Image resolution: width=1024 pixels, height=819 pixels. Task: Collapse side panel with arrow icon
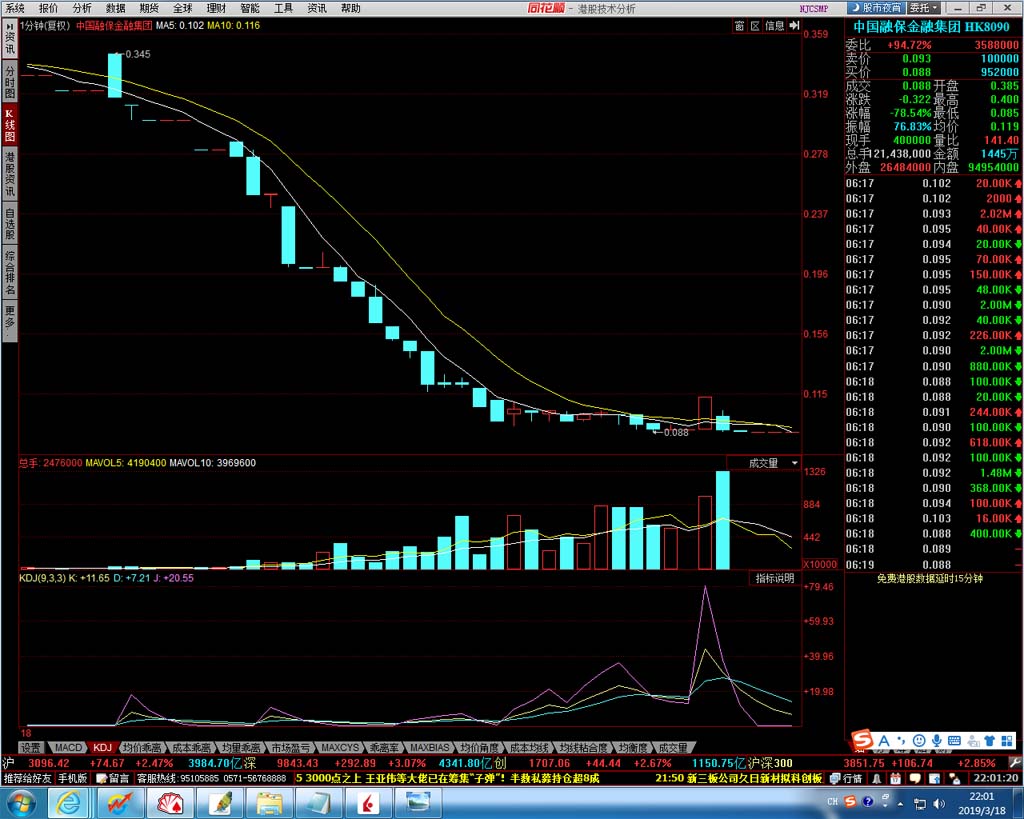click(794, 25)
